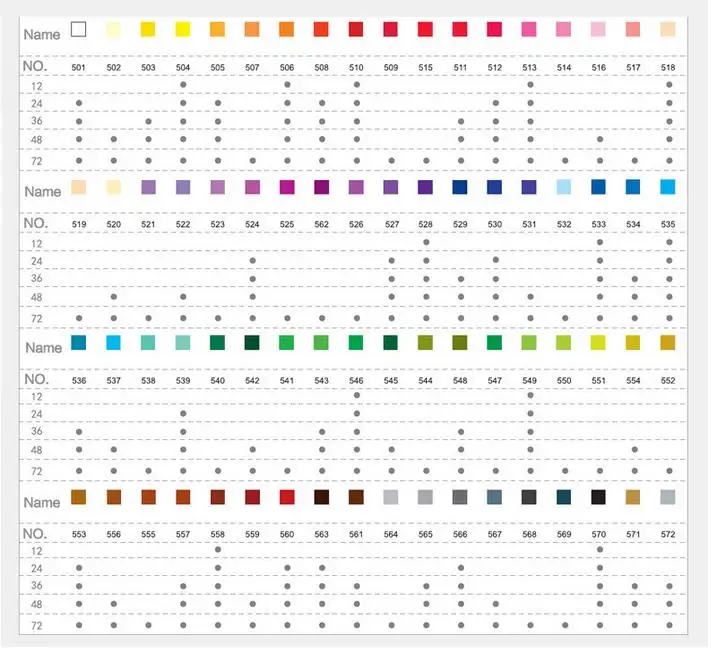This screenshot has height=648, width=711.
Task: Click the 48-set dot under 554
Action: (x=634, y=449)
